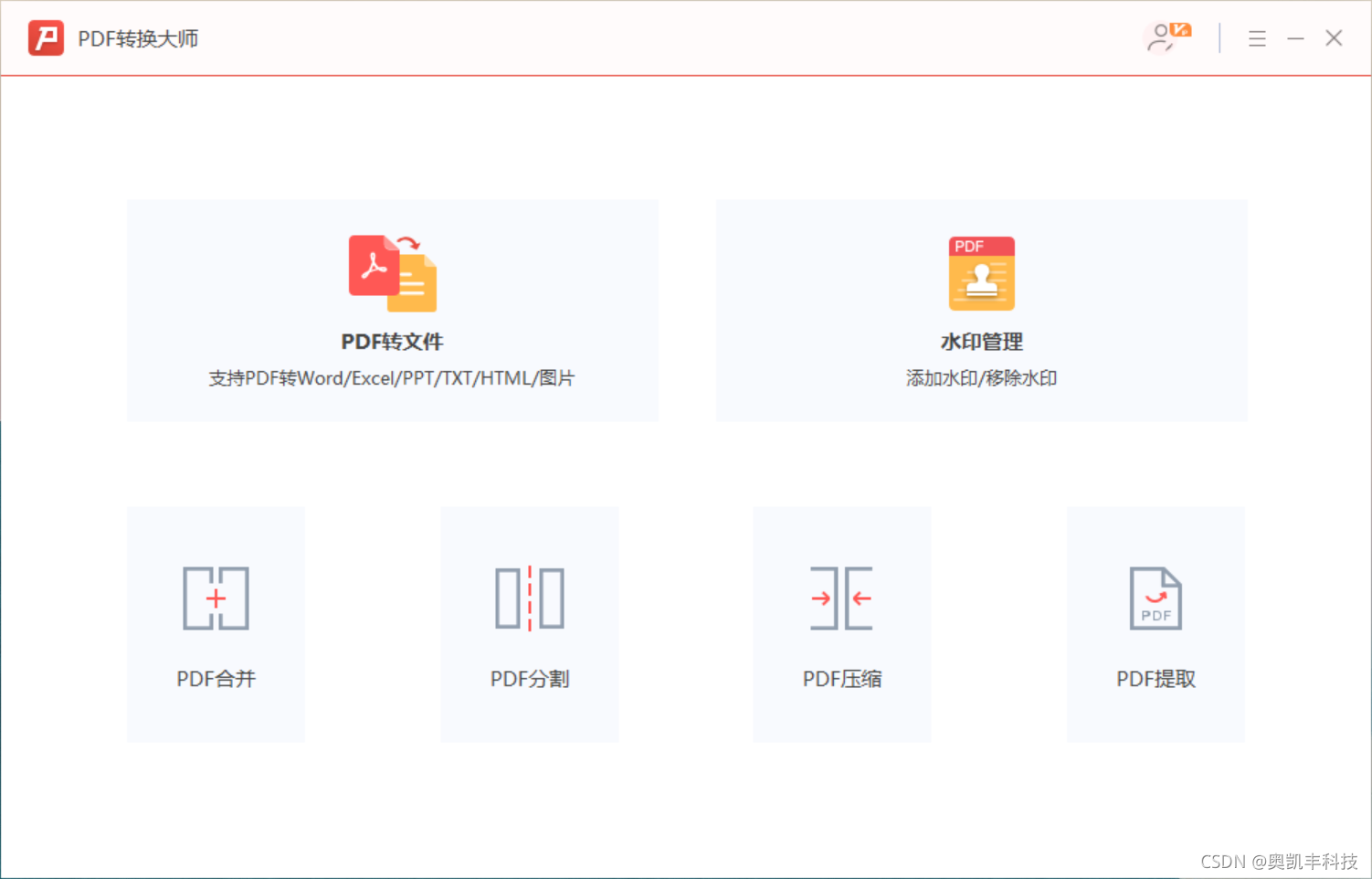
Task: Open the PDF提取 card
Action: click(1155, 624)
